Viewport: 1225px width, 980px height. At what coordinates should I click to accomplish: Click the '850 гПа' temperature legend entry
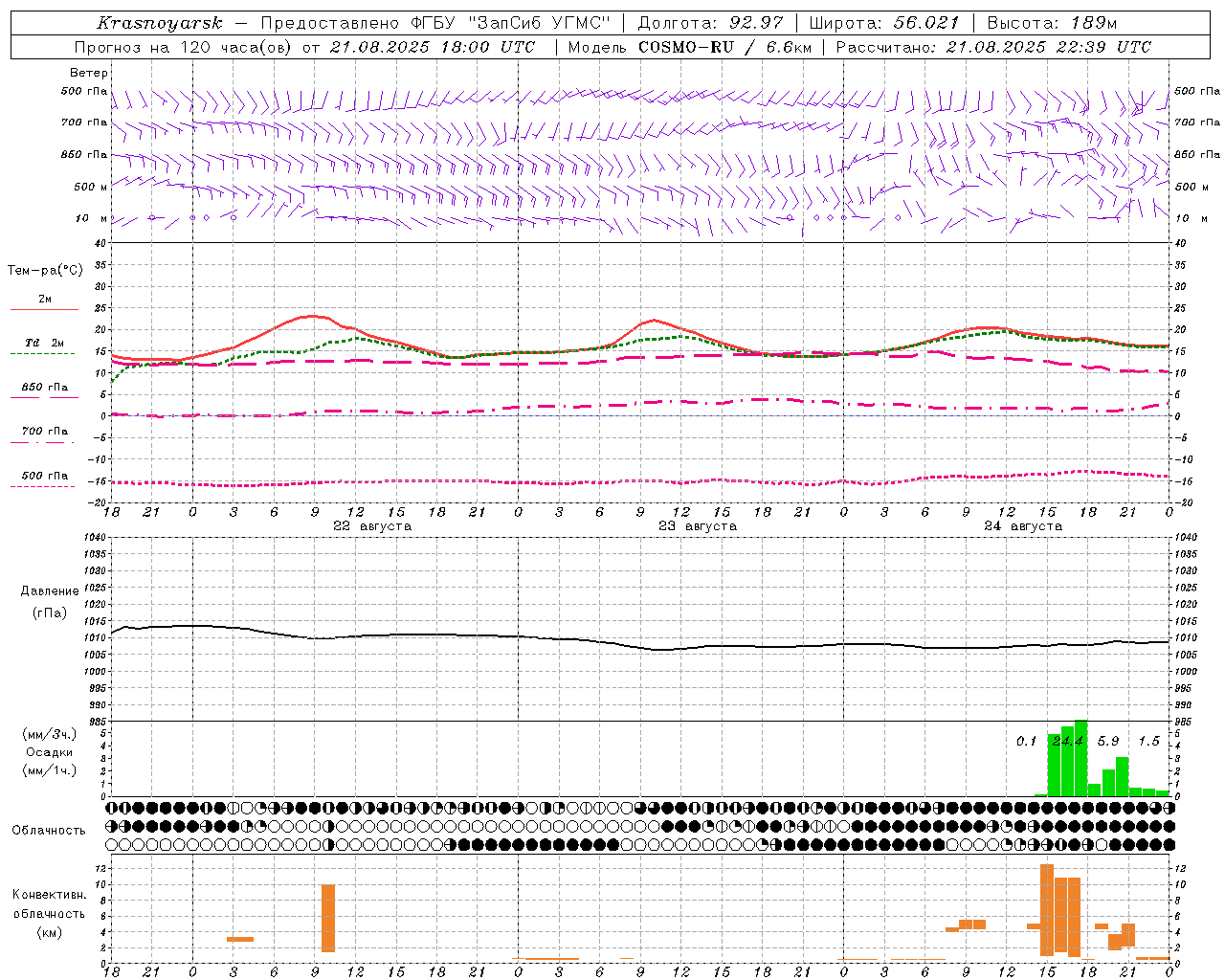45,388
